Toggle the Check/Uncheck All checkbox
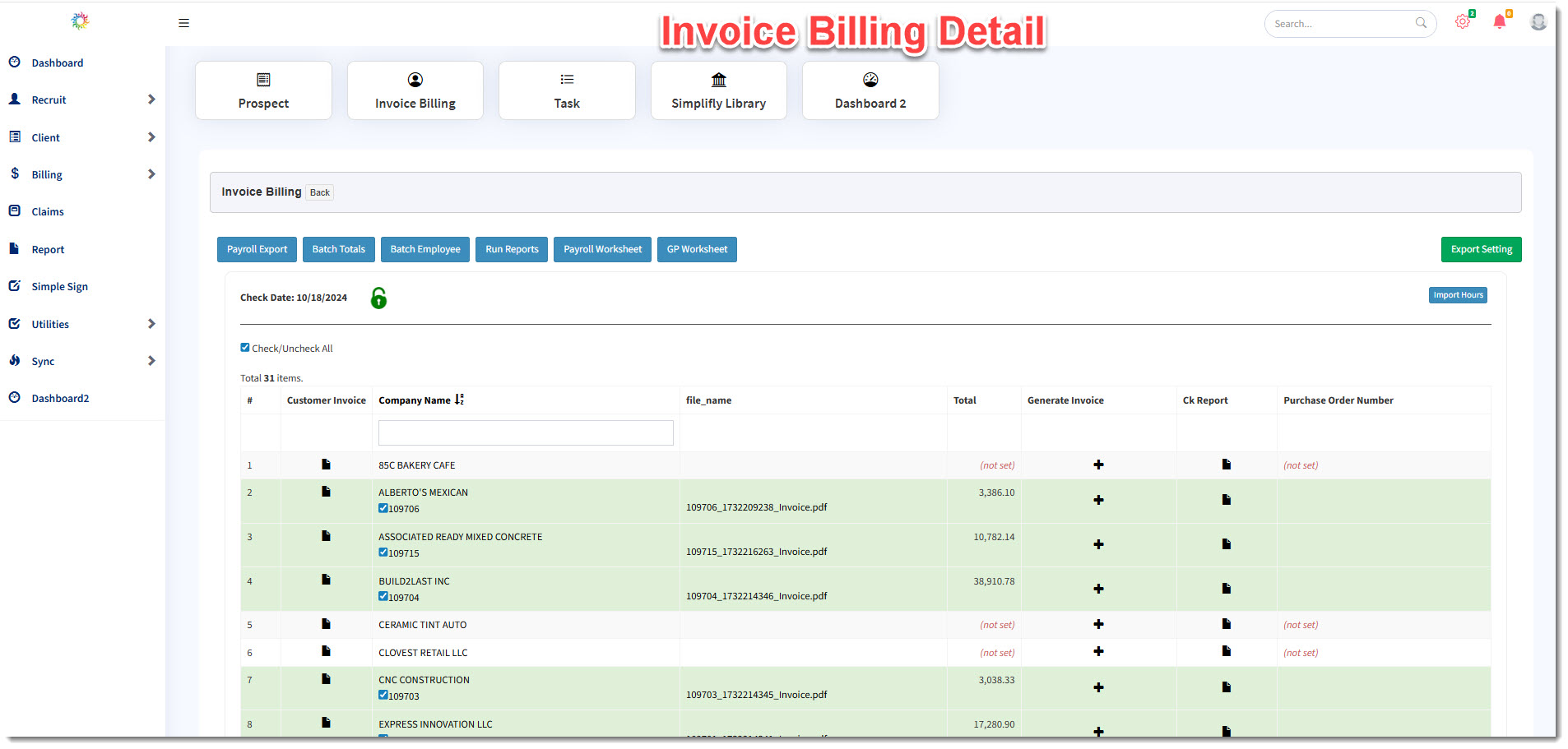Image resolution: width=1568 pixels, height=749 pixels. (245, 348)
